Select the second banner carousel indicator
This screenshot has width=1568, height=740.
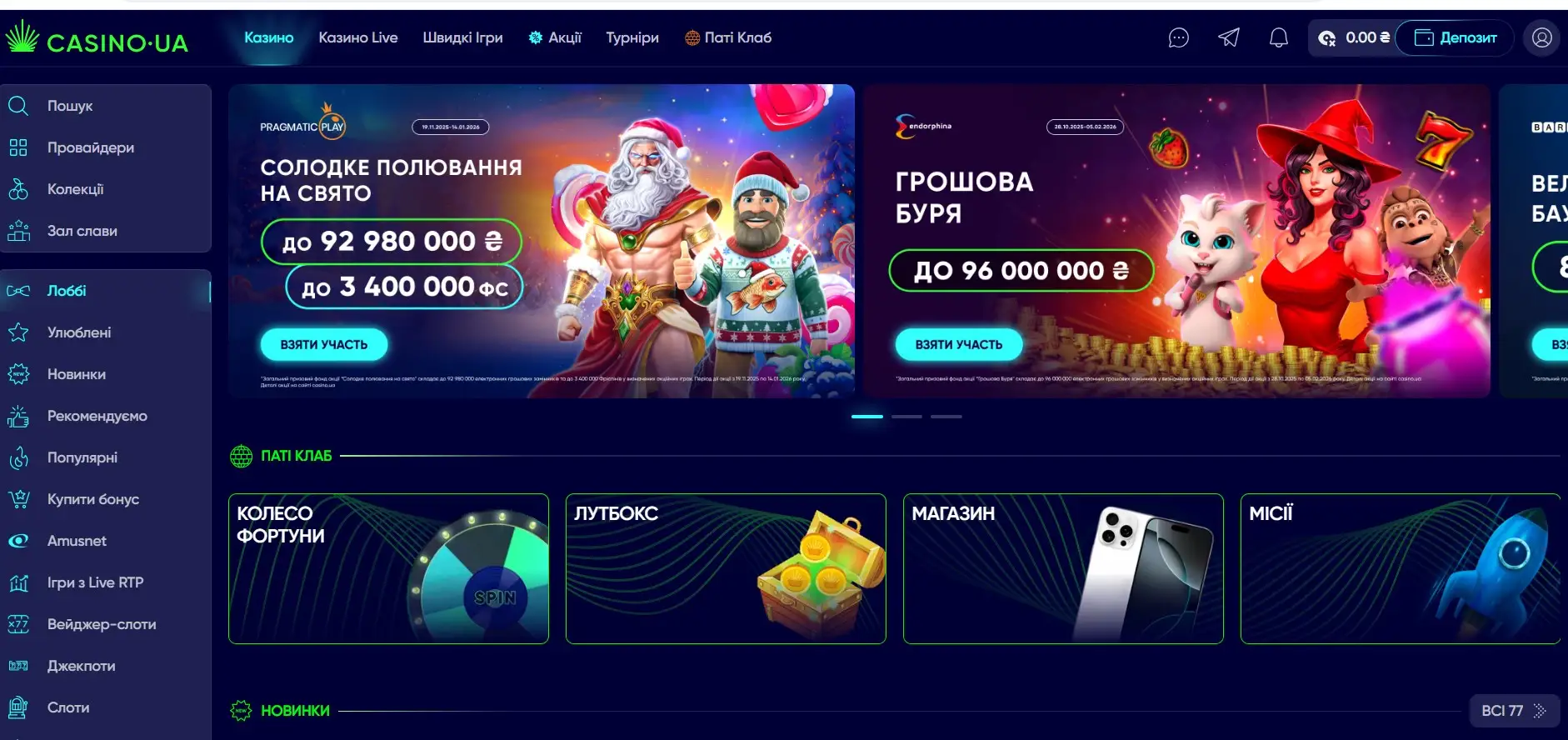[906, 416]
